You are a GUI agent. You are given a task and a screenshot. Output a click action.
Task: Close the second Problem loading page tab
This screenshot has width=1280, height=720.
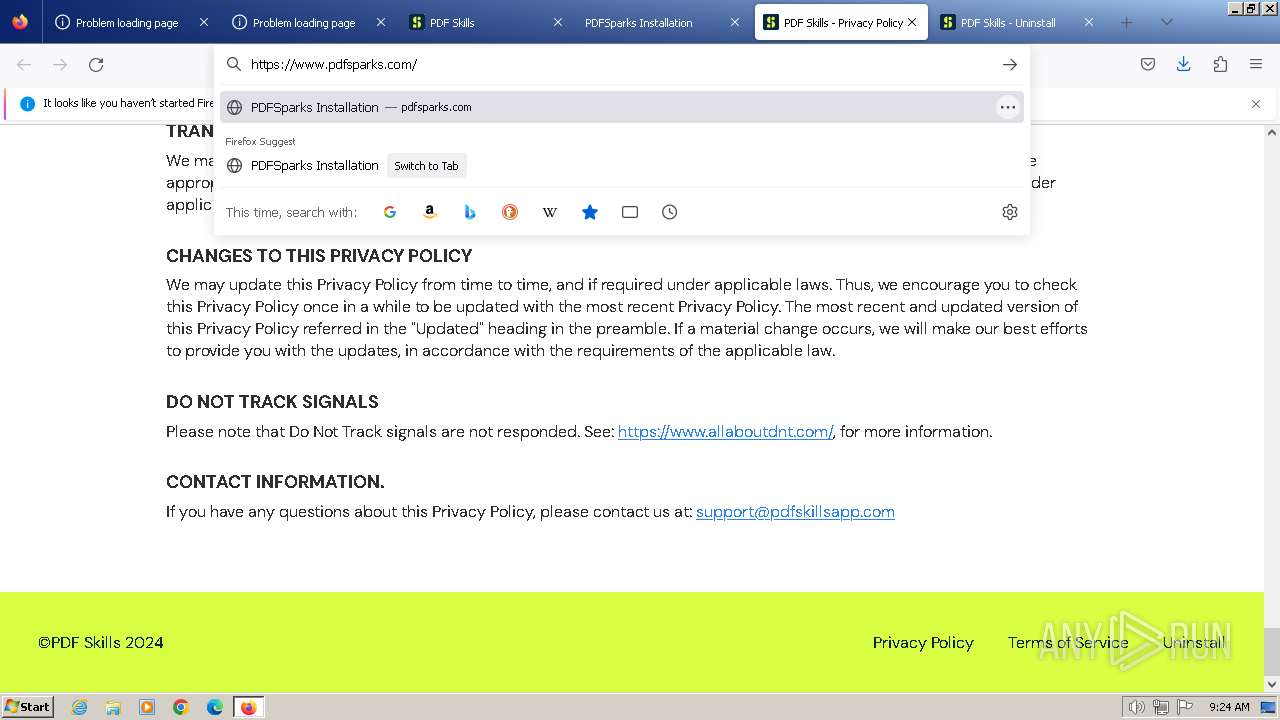[x=381, y=22]
